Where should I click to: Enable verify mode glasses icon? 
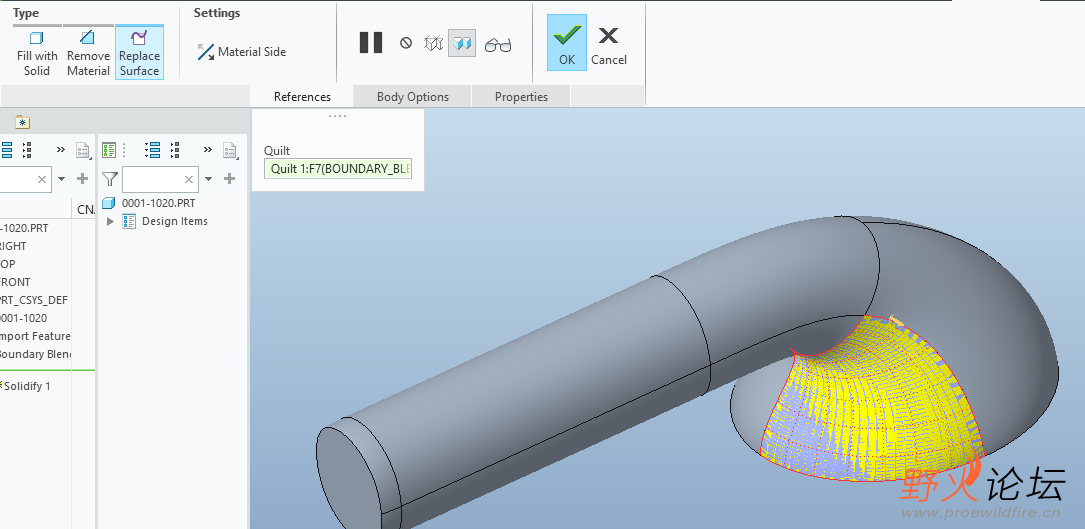coord(498,45)
